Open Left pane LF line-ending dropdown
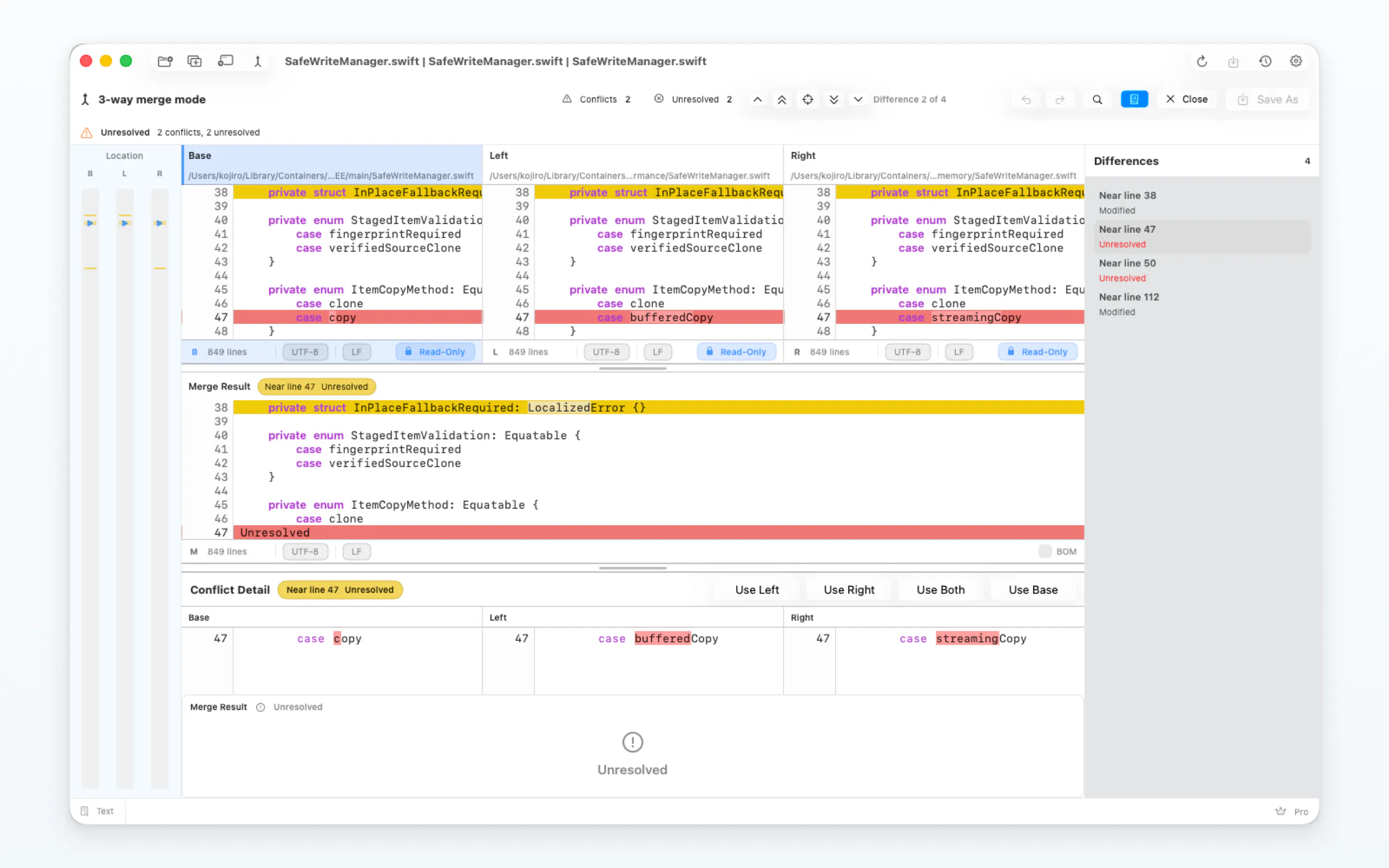The width and height of the screenshot is (1389, 868). coord(658,352)
